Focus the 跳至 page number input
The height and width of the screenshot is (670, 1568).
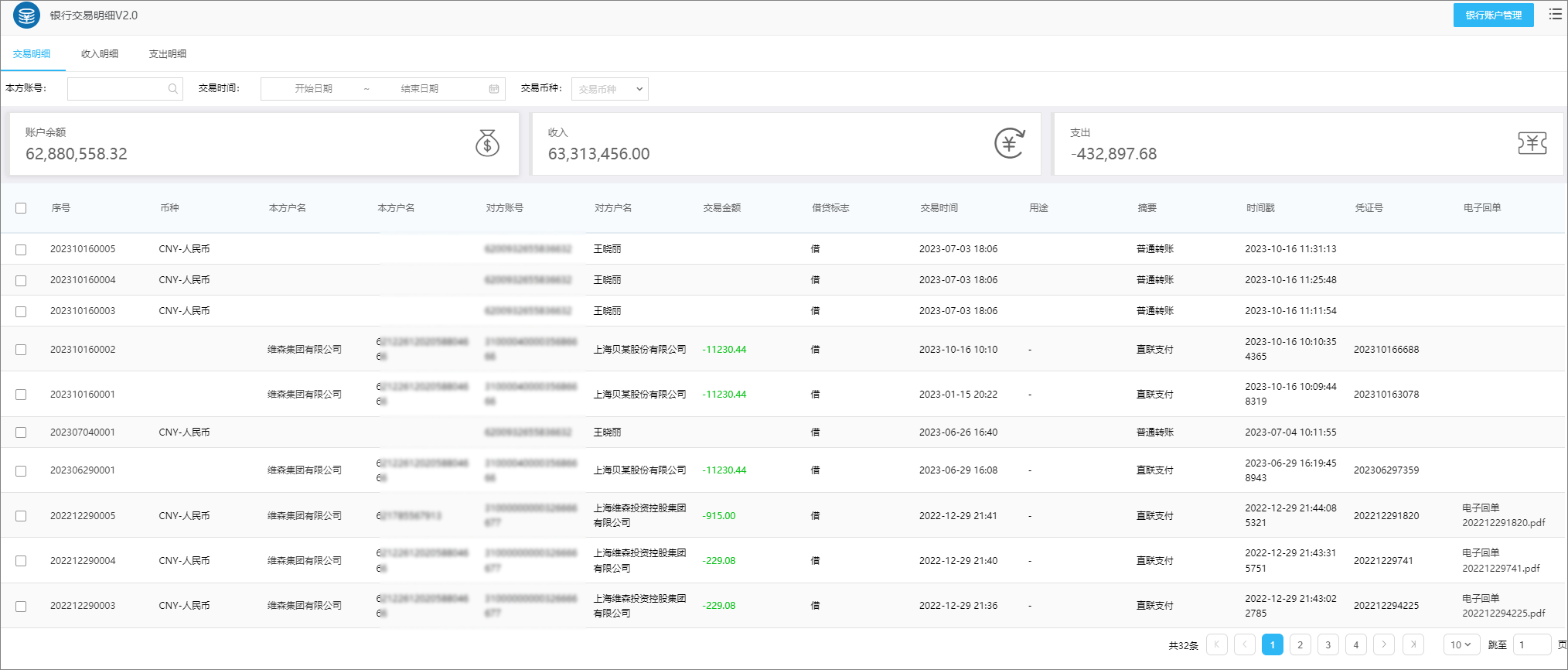point(1532,644)
